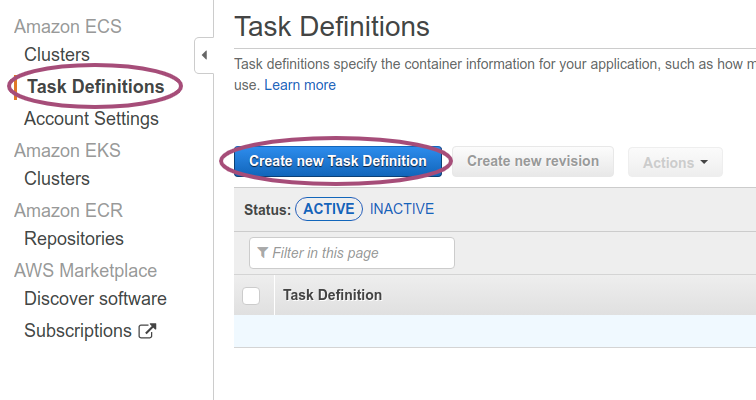Click the Task Definitions page title
The image size is (756, 400).
(x=332, y=27)
